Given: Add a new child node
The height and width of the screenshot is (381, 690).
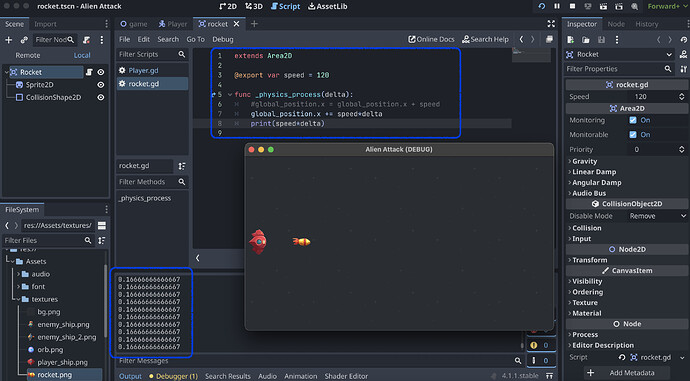Looking at the screenshot, I should (8, 40).
